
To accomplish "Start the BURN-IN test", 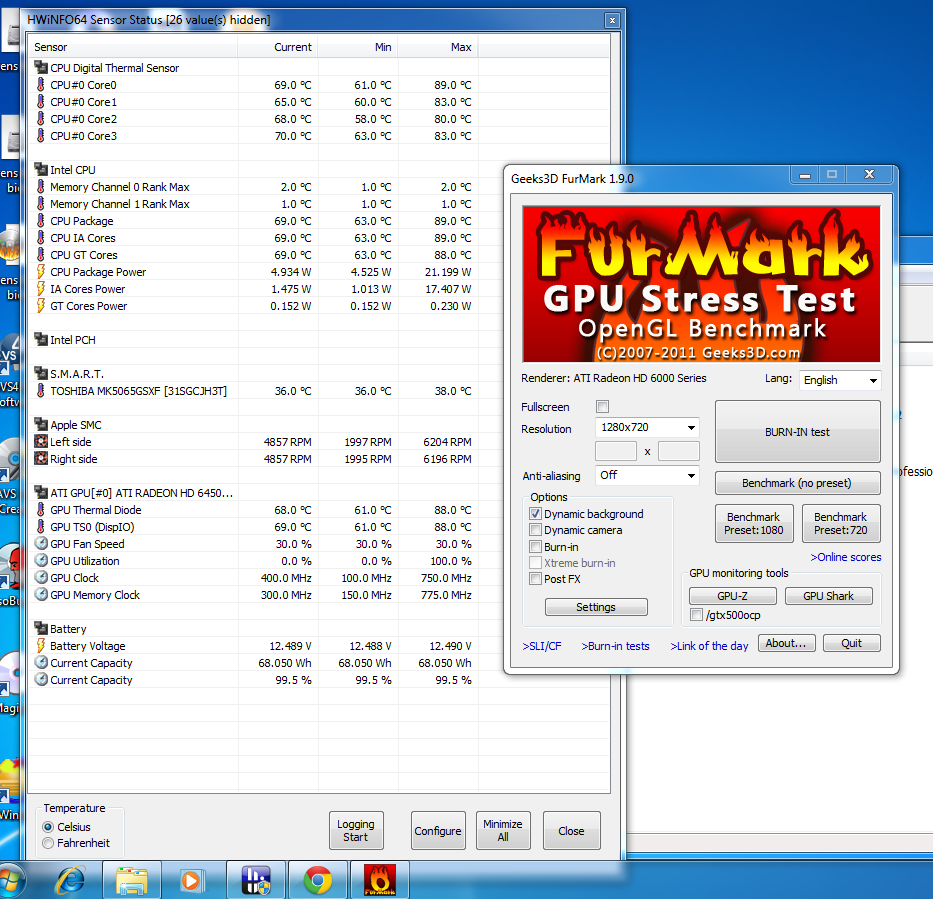I will 797,432.
